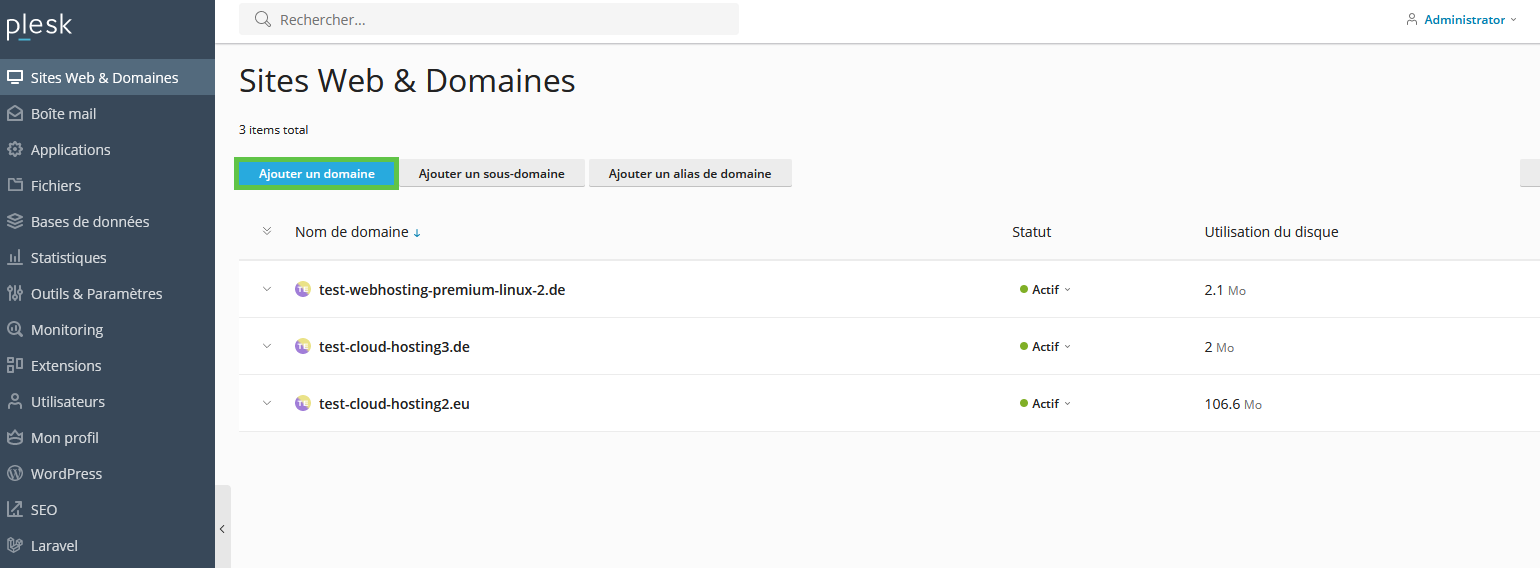1540x568 pixels.
Task: Open the Laravel sidebar entry
Action: (x=107, y=545)
